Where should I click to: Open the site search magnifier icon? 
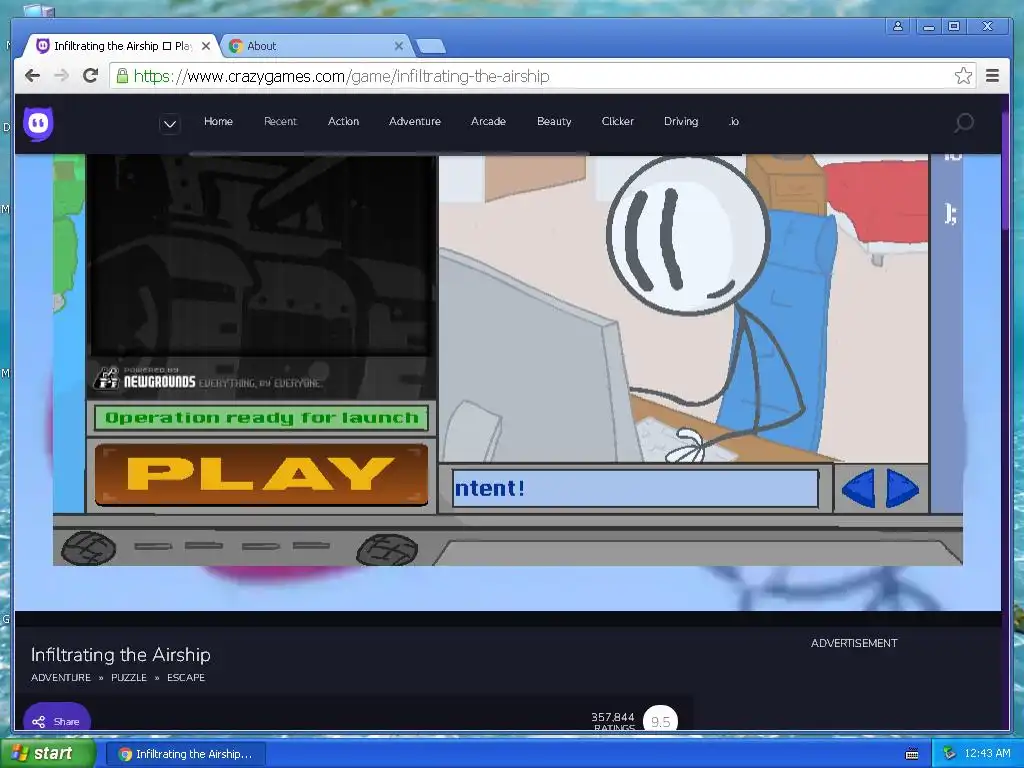[964, 122]
